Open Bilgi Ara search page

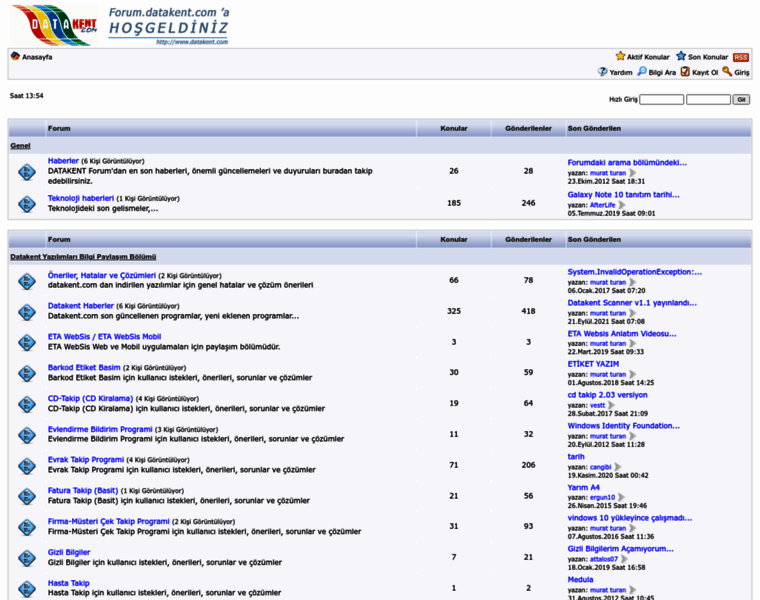tap(662, 73)
